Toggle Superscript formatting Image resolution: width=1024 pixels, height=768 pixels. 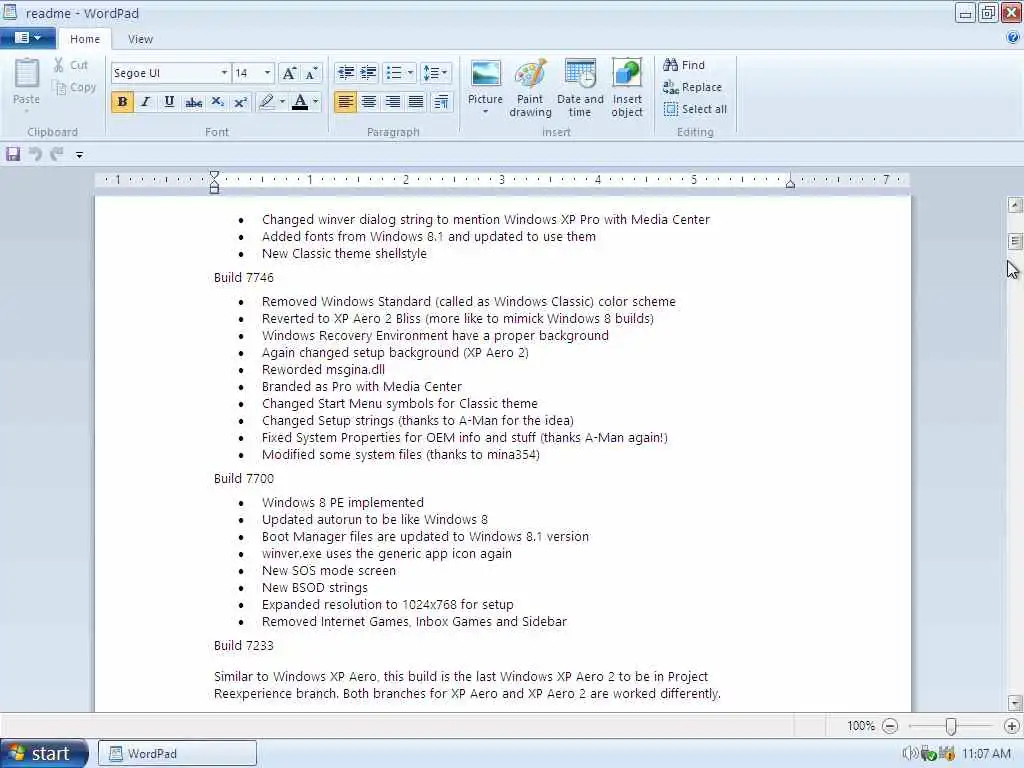(240, 102)
